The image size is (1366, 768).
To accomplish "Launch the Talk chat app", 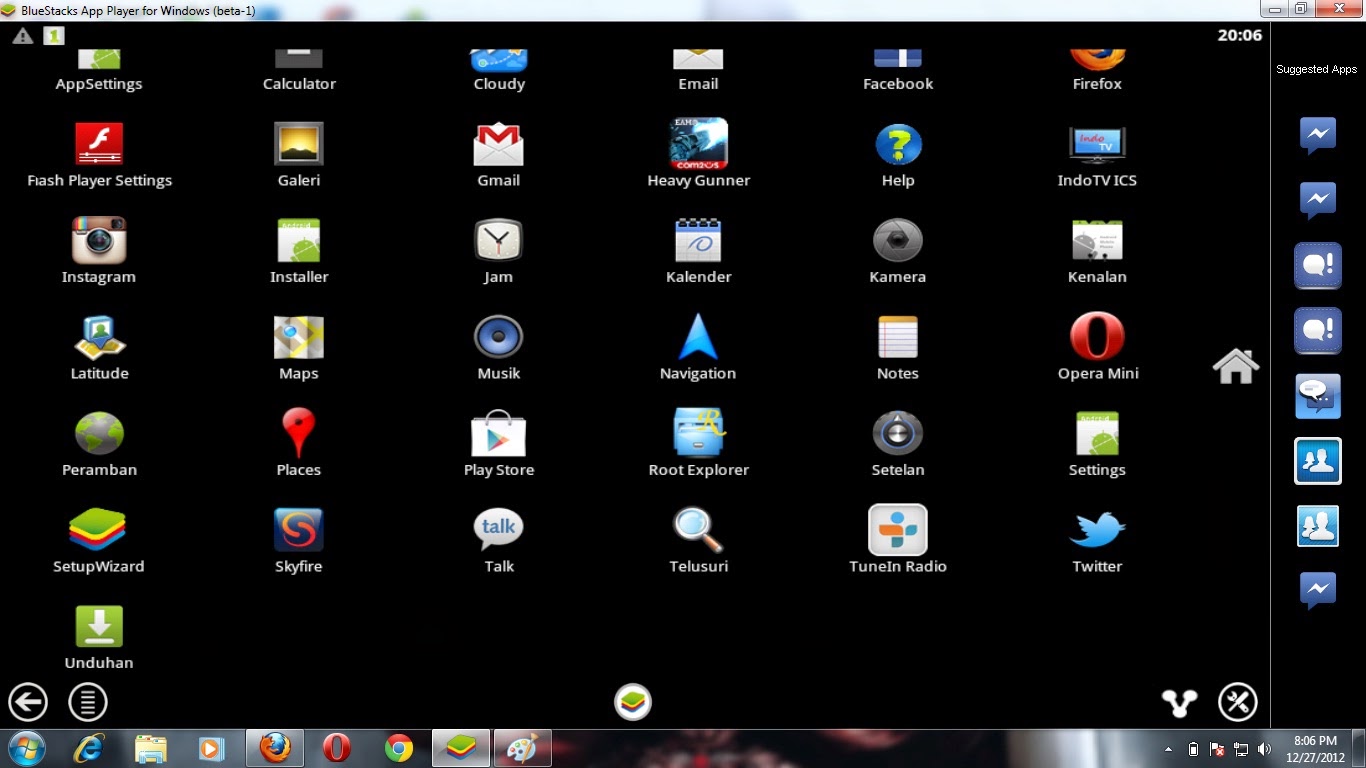I will coord(498,530).
